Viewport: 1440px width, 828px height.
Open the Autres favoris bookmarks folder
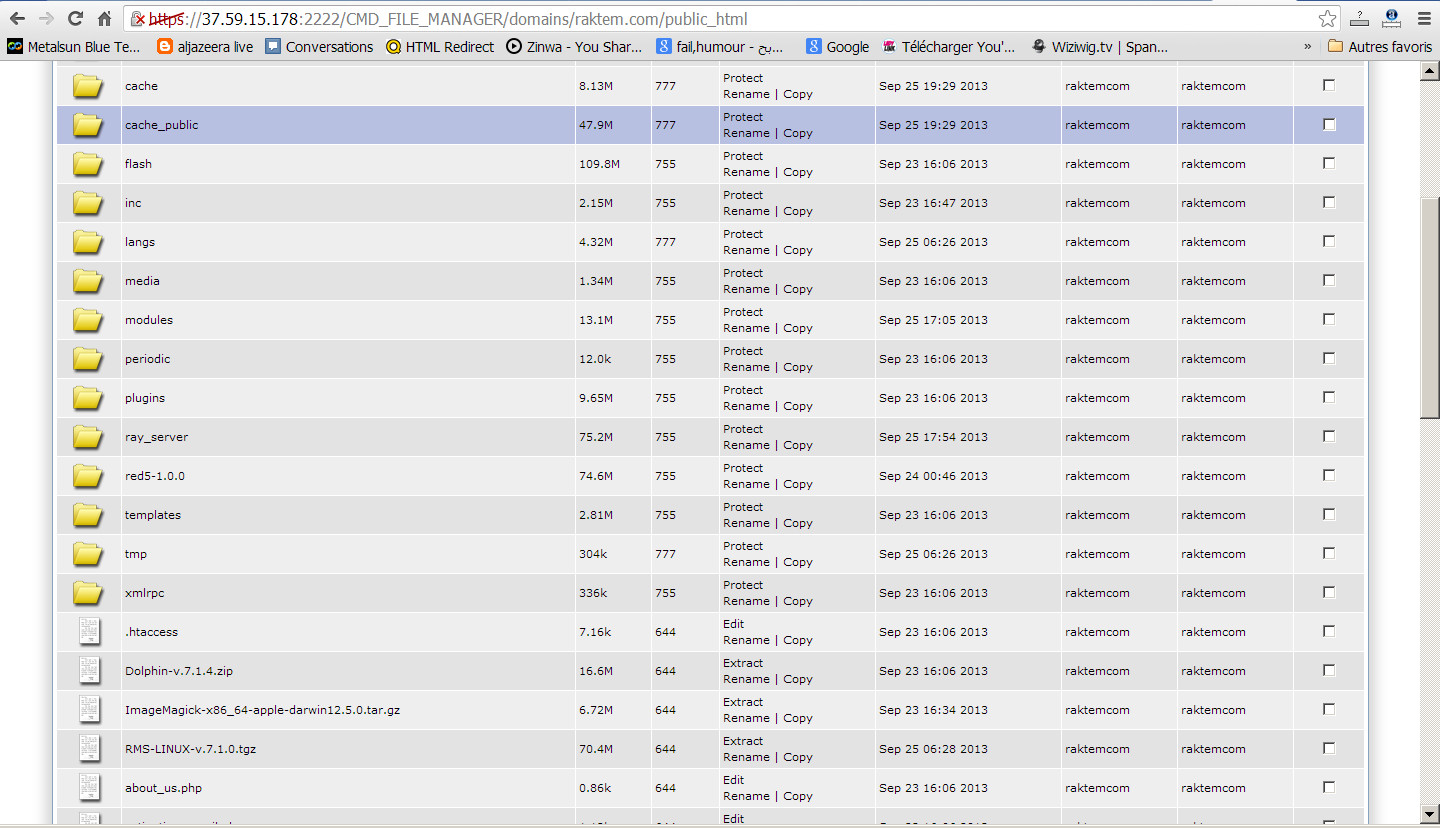pyautogui.click(x=1379, y=46)
